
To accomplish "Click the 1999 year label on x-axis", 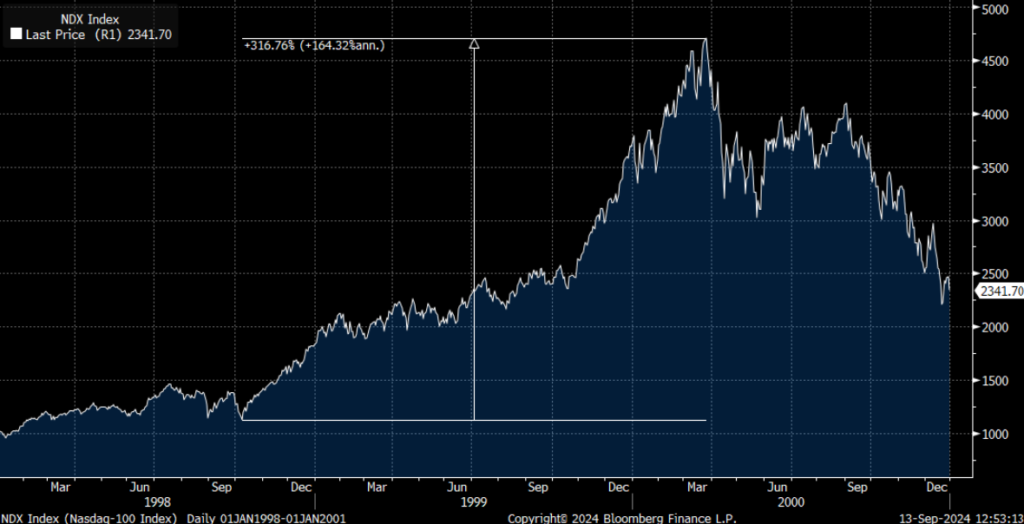I will coord(474,502).
